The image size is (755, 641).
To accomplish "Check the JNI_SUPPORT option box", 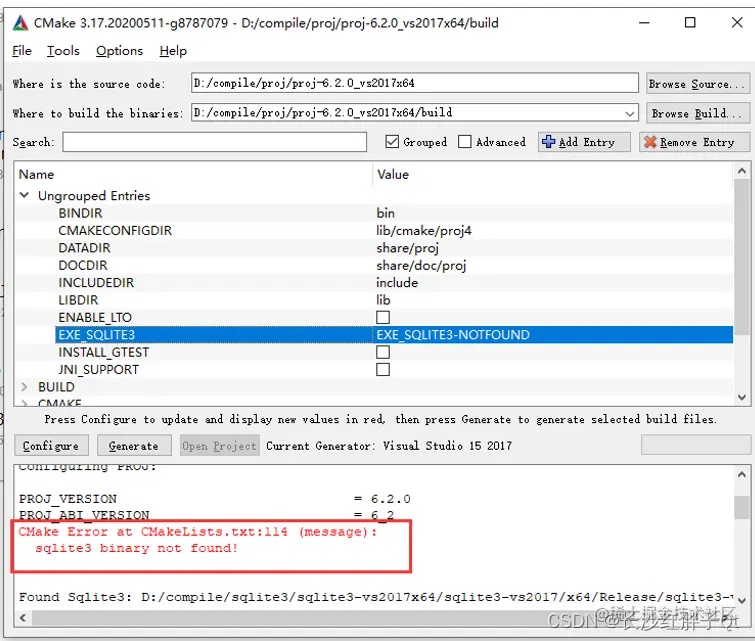I will click(x=383, y=369).
